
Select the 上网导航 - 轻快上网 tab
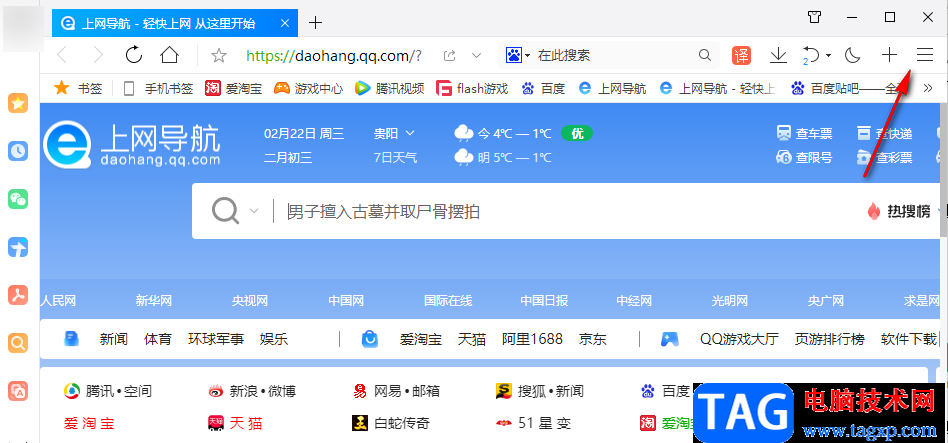175,24
